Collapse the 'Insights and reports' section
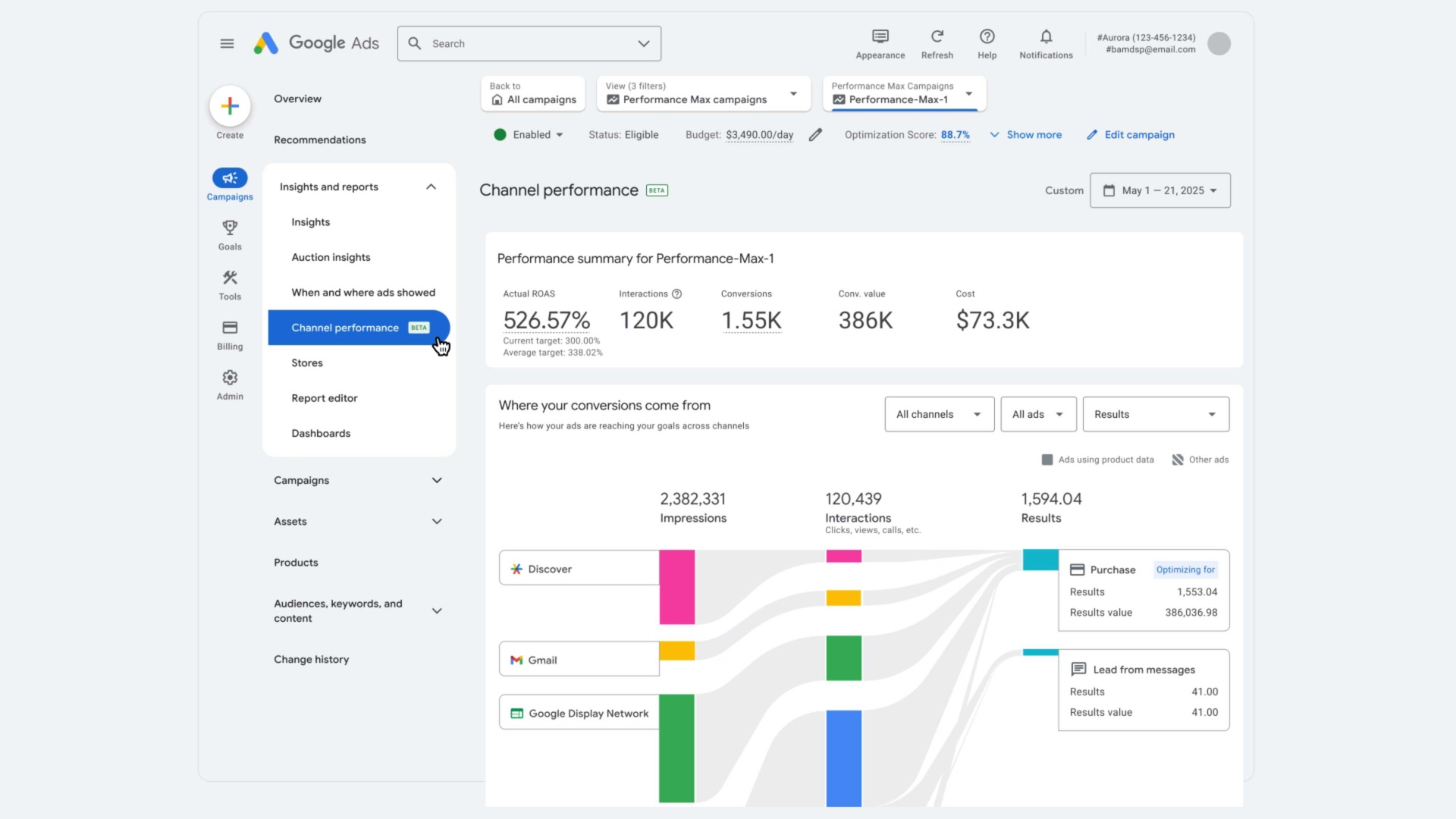 pos(430,187)
